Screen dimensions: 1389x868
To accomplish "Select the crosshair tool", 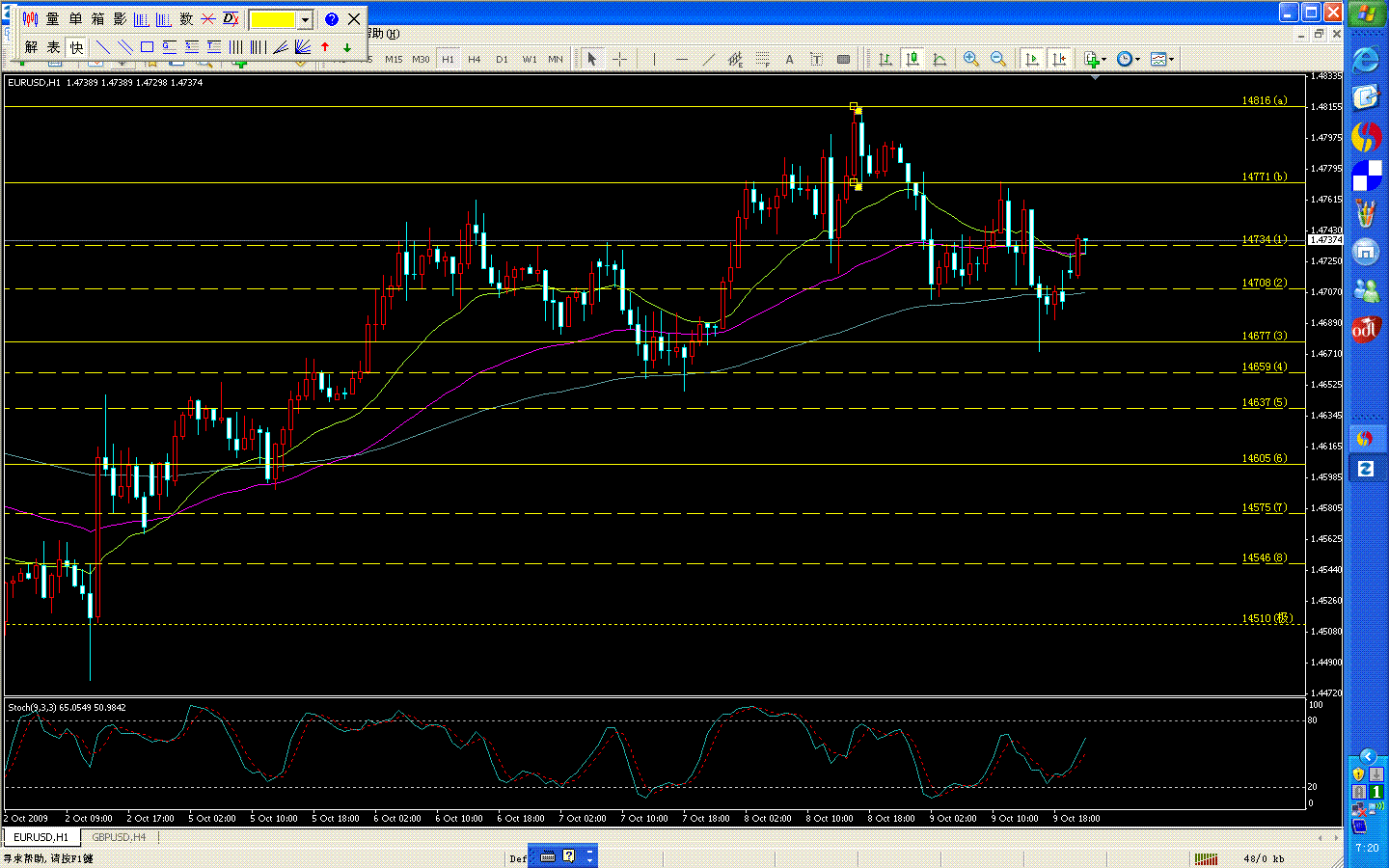I will click(x=620, y=60).
